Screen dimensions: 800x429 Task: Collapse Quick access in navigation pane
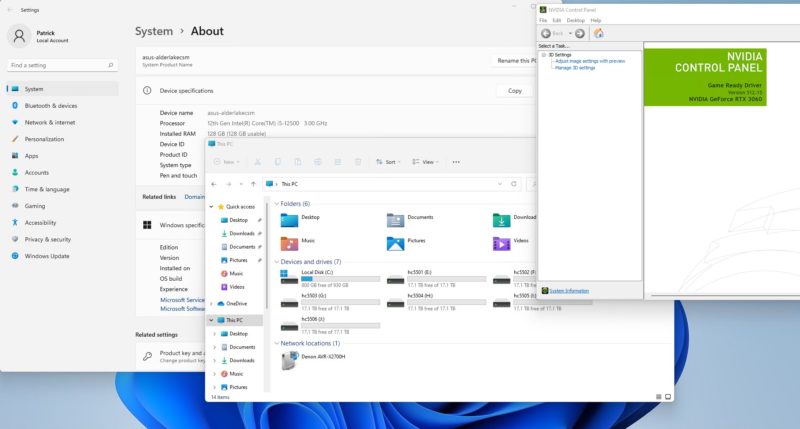tap(212, 207)
